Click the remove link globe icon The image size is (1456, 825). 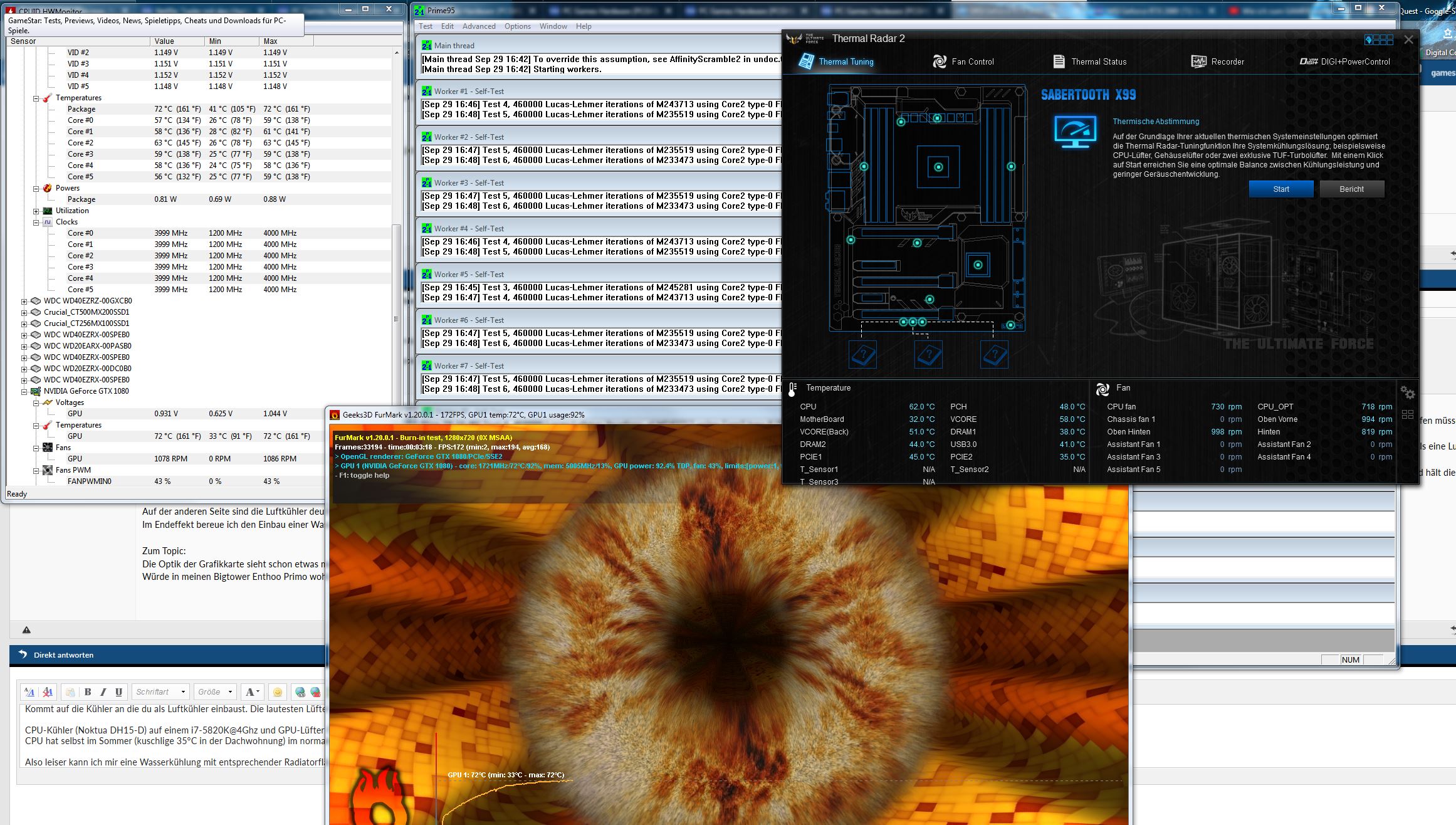315,692
